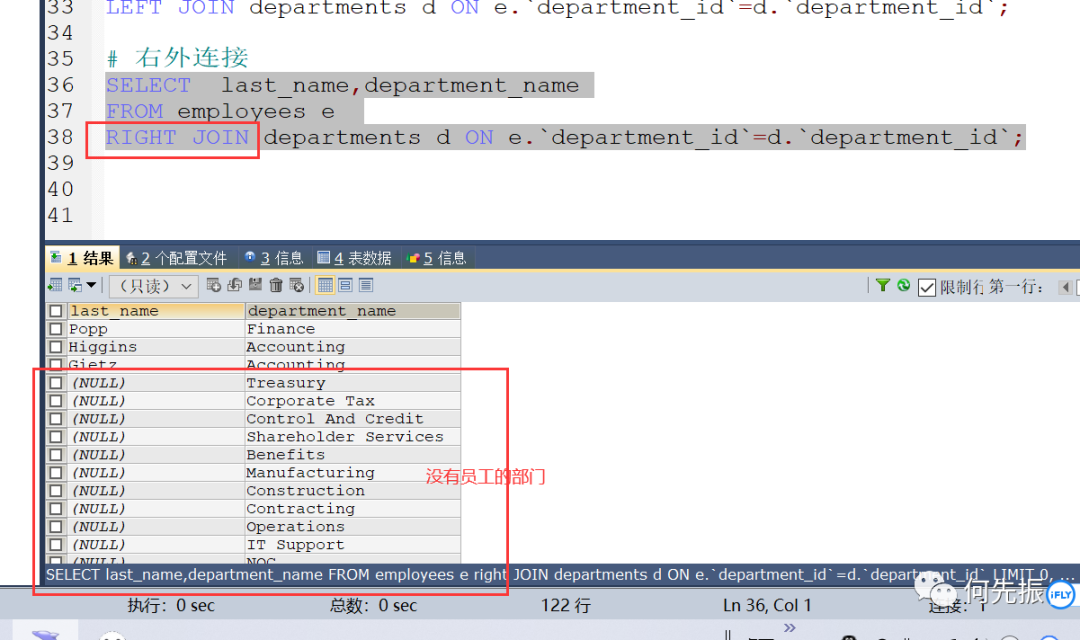This screenshot has width=1080, height=640.
Task: Select the Benefits cell
Action: pos(353,455)
